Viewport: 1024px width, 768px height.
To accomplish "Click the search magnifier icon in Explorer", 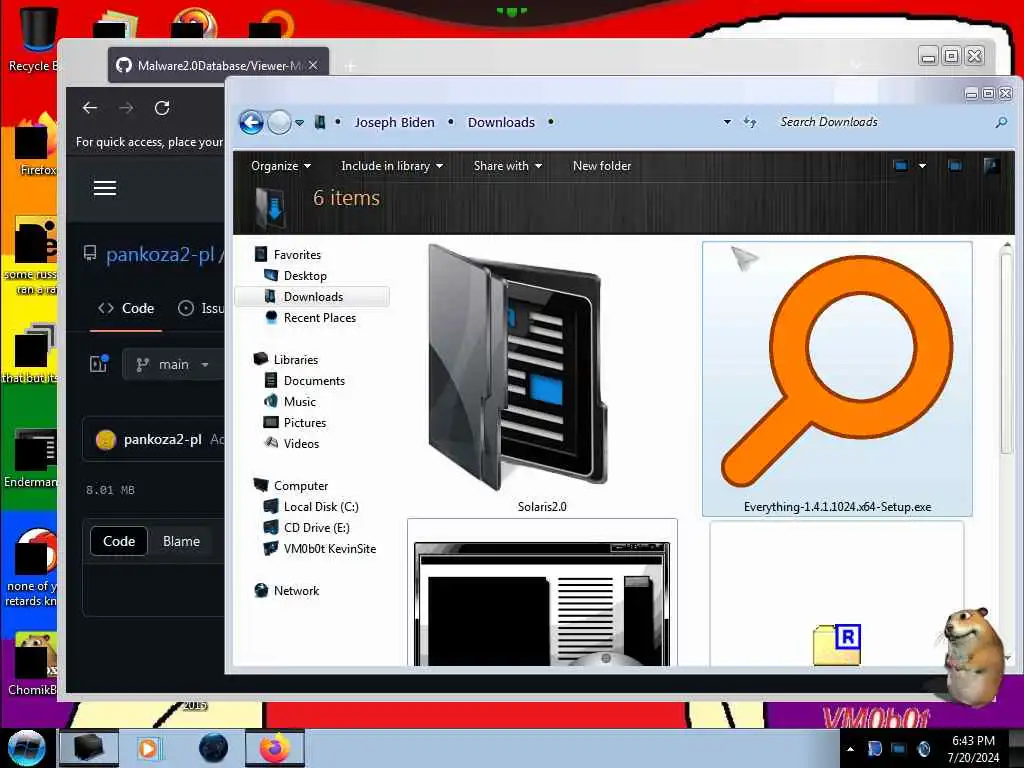I will [x=1001, y=122].
